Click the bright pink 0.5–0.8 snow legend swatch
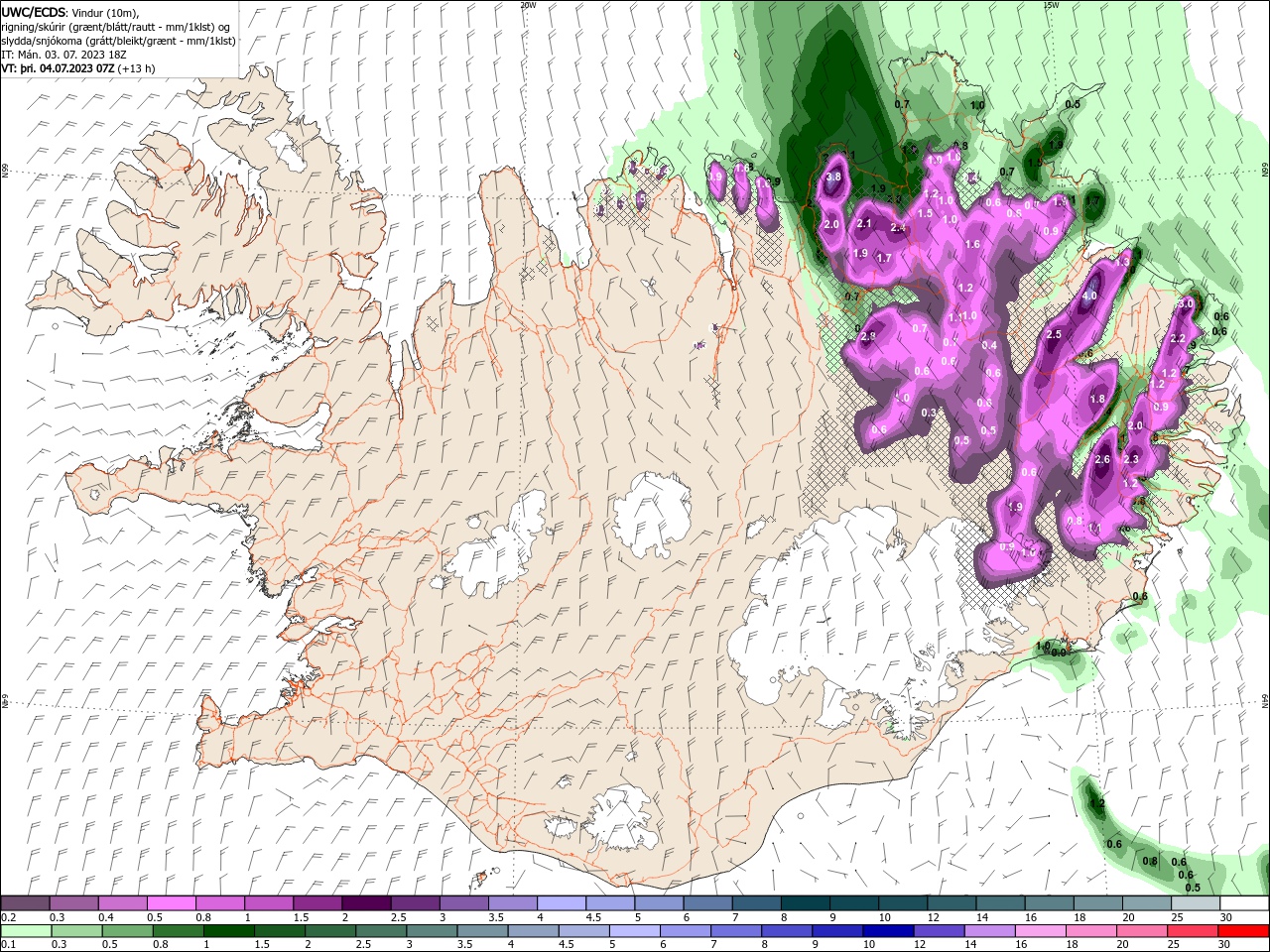Image resolution: width=1270 pixels, height=952 pixels. [172, 903]
